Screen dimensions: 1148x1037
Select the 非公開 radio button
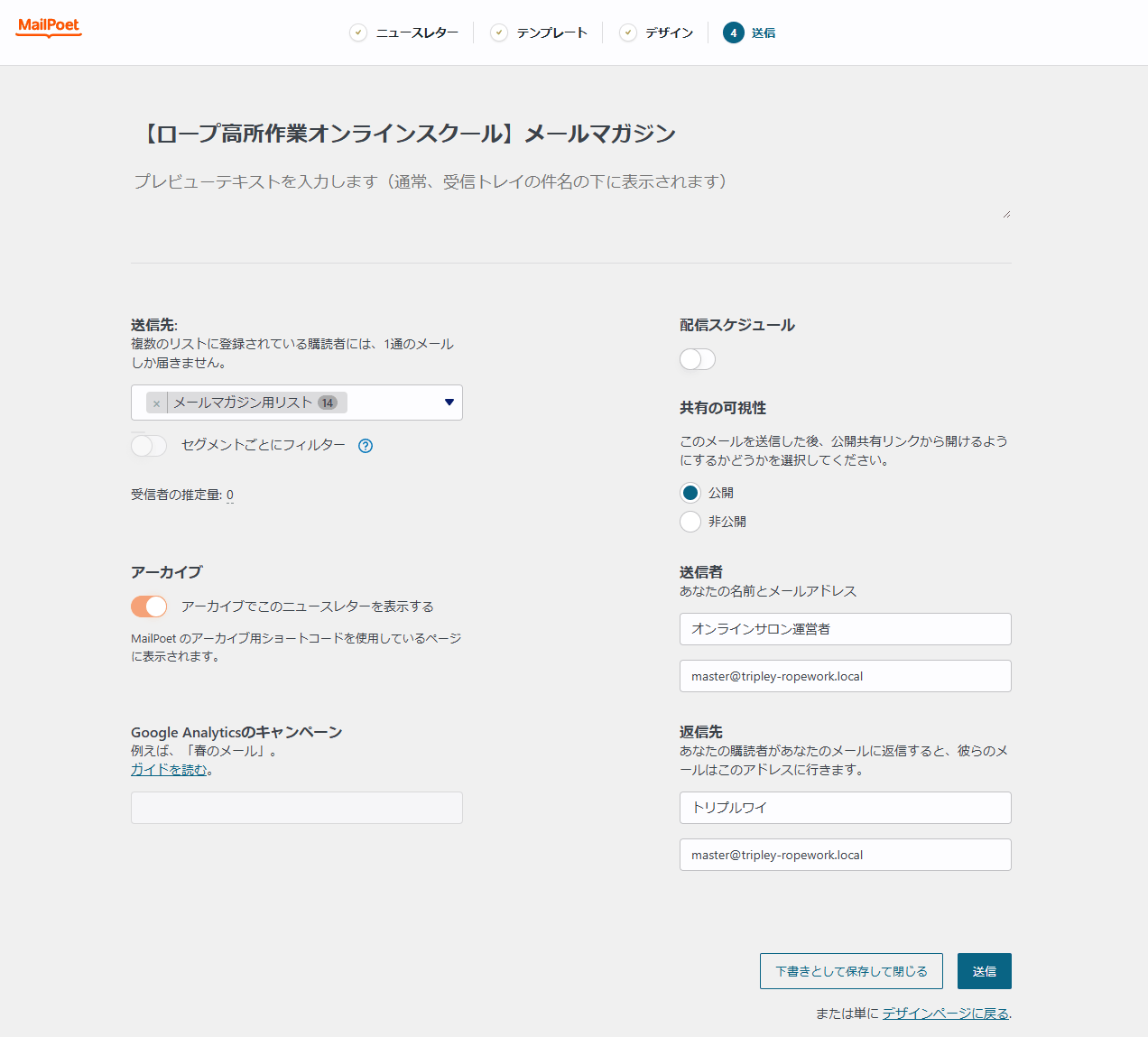[x=690, y=522]
